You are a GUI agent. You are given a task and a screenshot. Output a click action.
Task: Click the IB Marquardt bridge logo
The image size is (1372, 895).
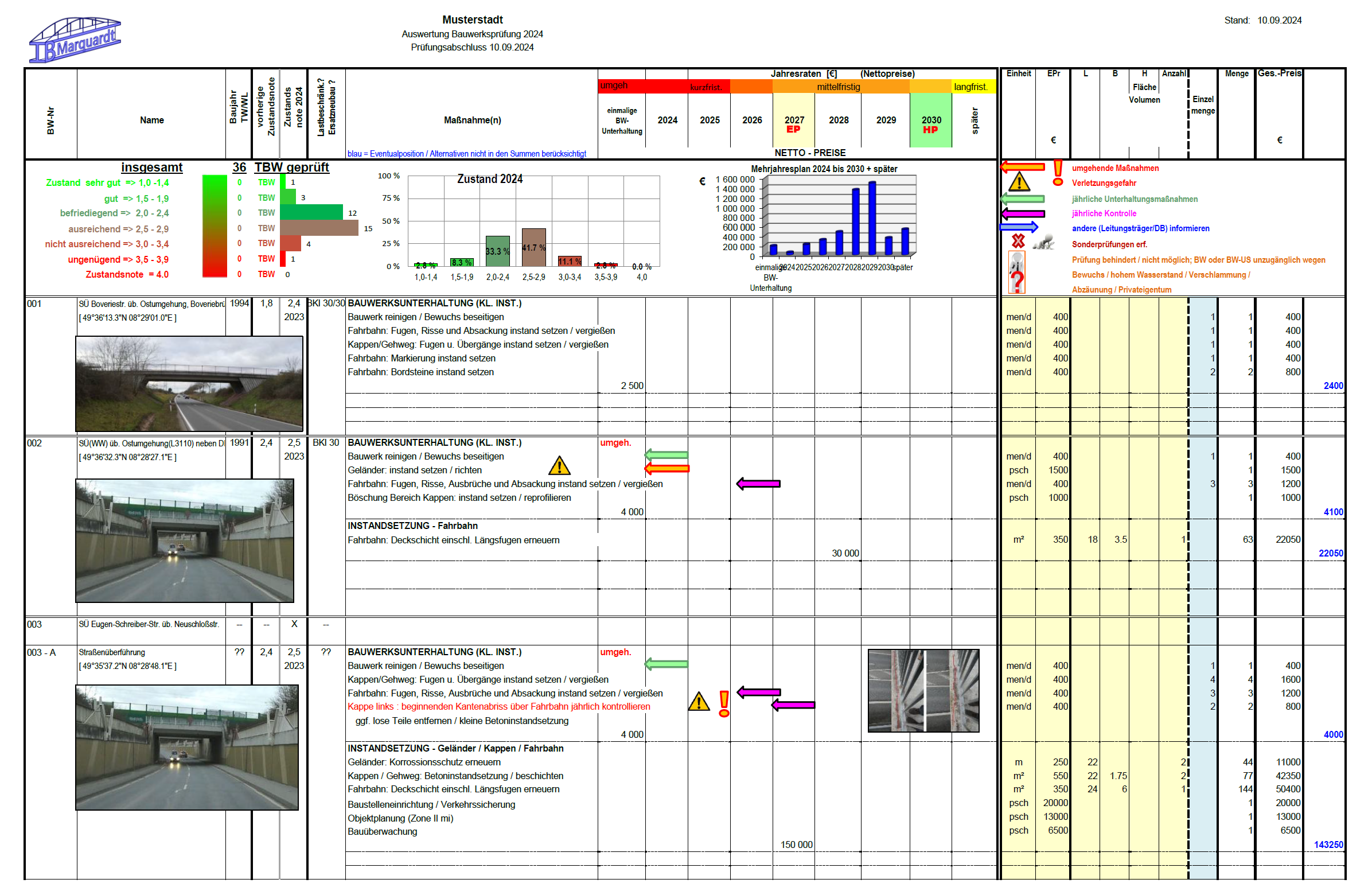click(75, 39)
